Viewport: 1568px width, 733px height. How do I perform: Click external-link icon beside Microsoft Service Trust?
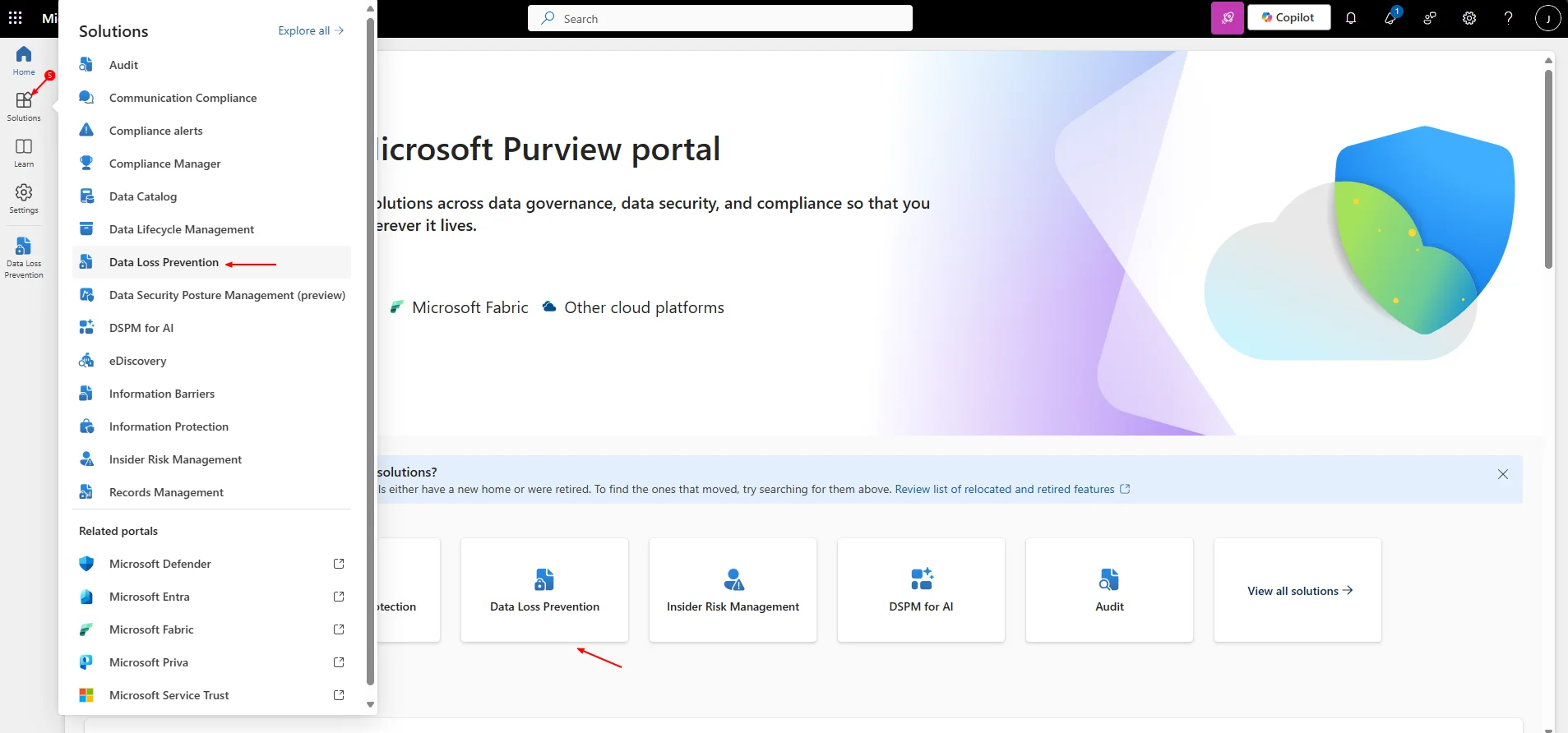tap(339, 695)
